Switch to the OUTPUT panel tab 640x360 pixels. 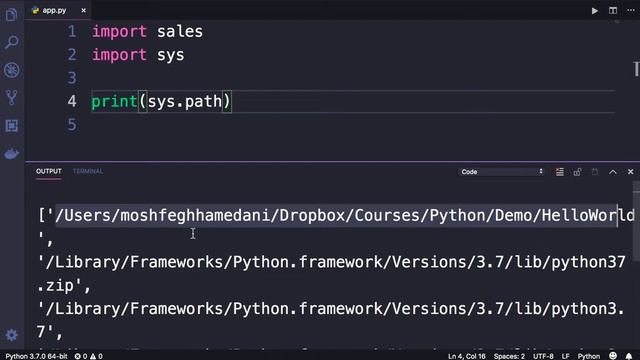point(49,171)
